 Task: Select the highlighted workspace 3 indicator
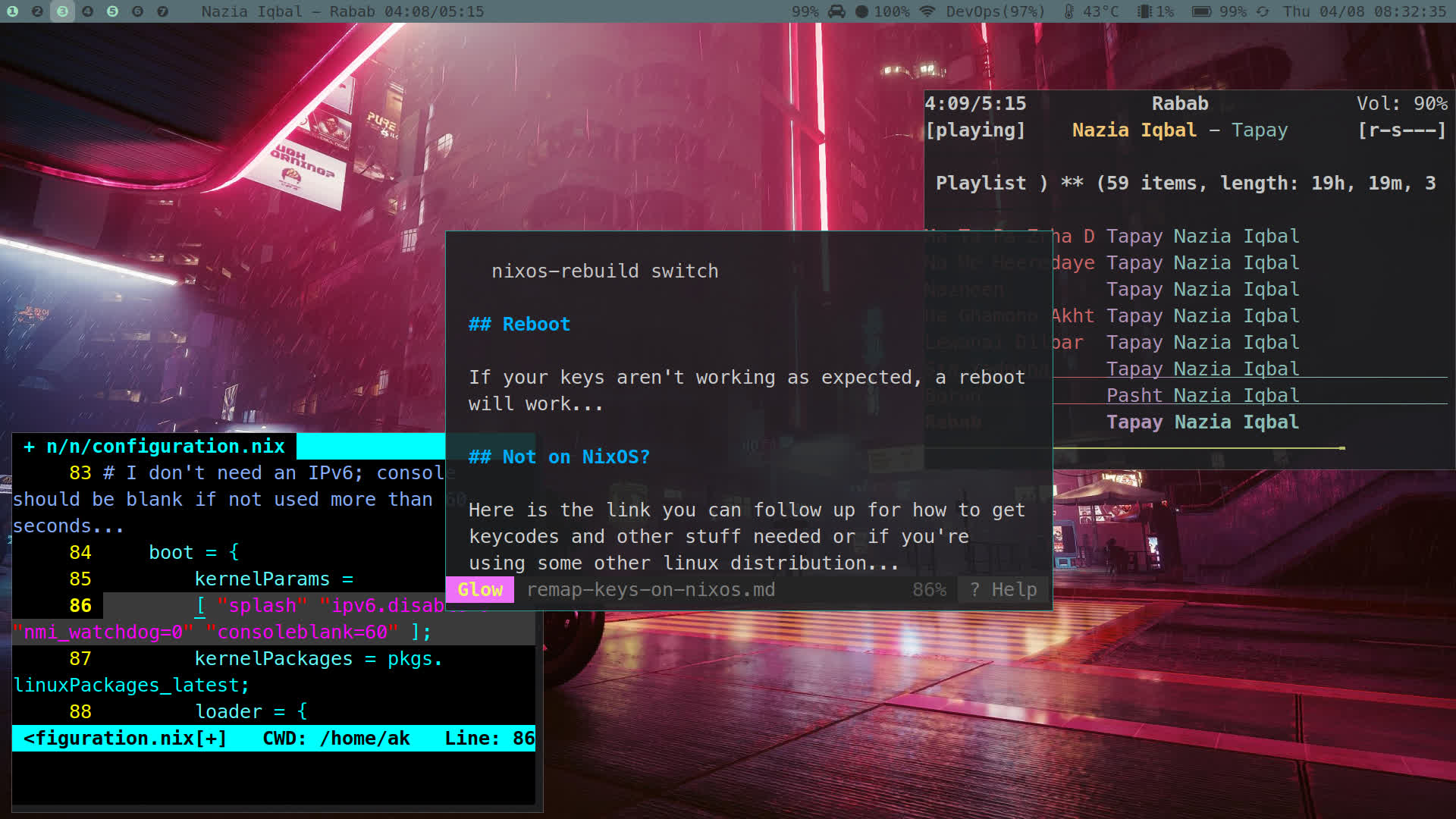(62, 11)
